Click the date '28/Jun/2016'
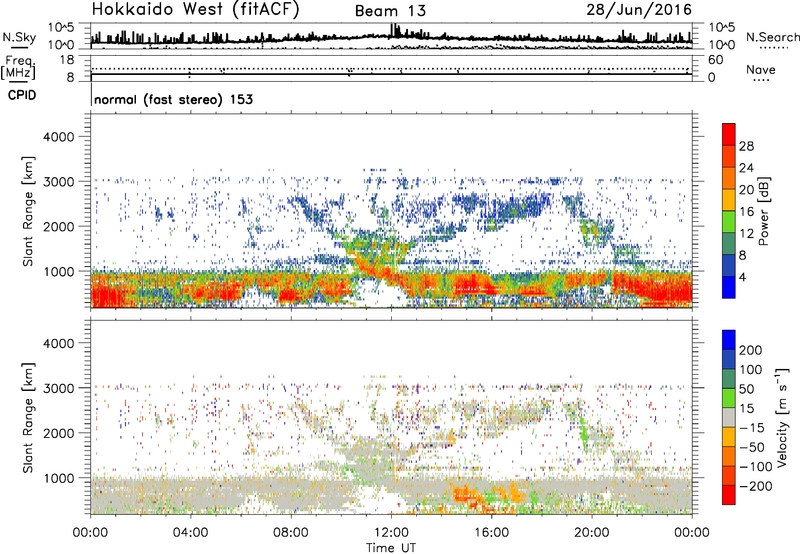This screenshot has width=800, height=554. click(x=639, y=9)
